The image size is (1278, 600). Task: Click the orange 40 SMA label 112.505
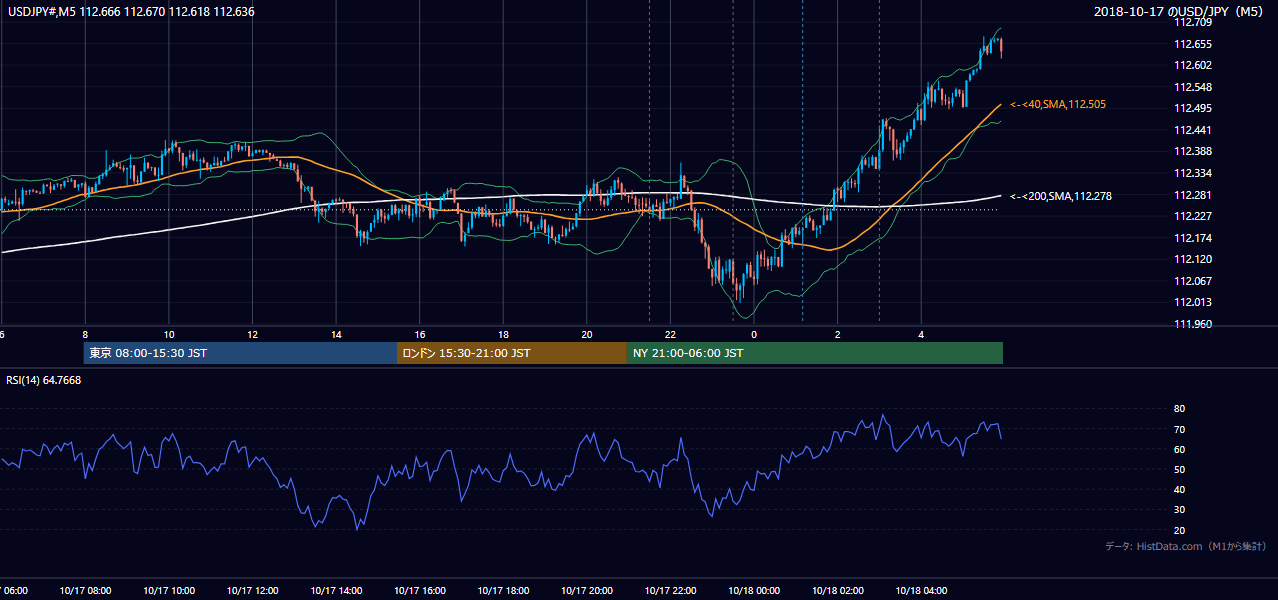tap(1058, 104)
